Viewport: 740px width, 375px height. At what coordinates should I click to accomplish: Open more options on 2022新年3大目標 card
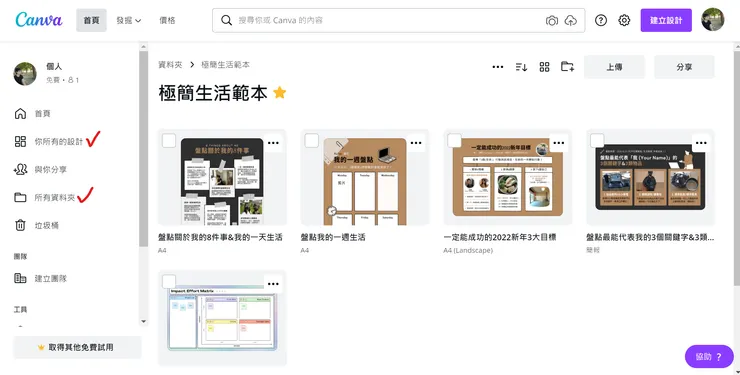point(559,143)
